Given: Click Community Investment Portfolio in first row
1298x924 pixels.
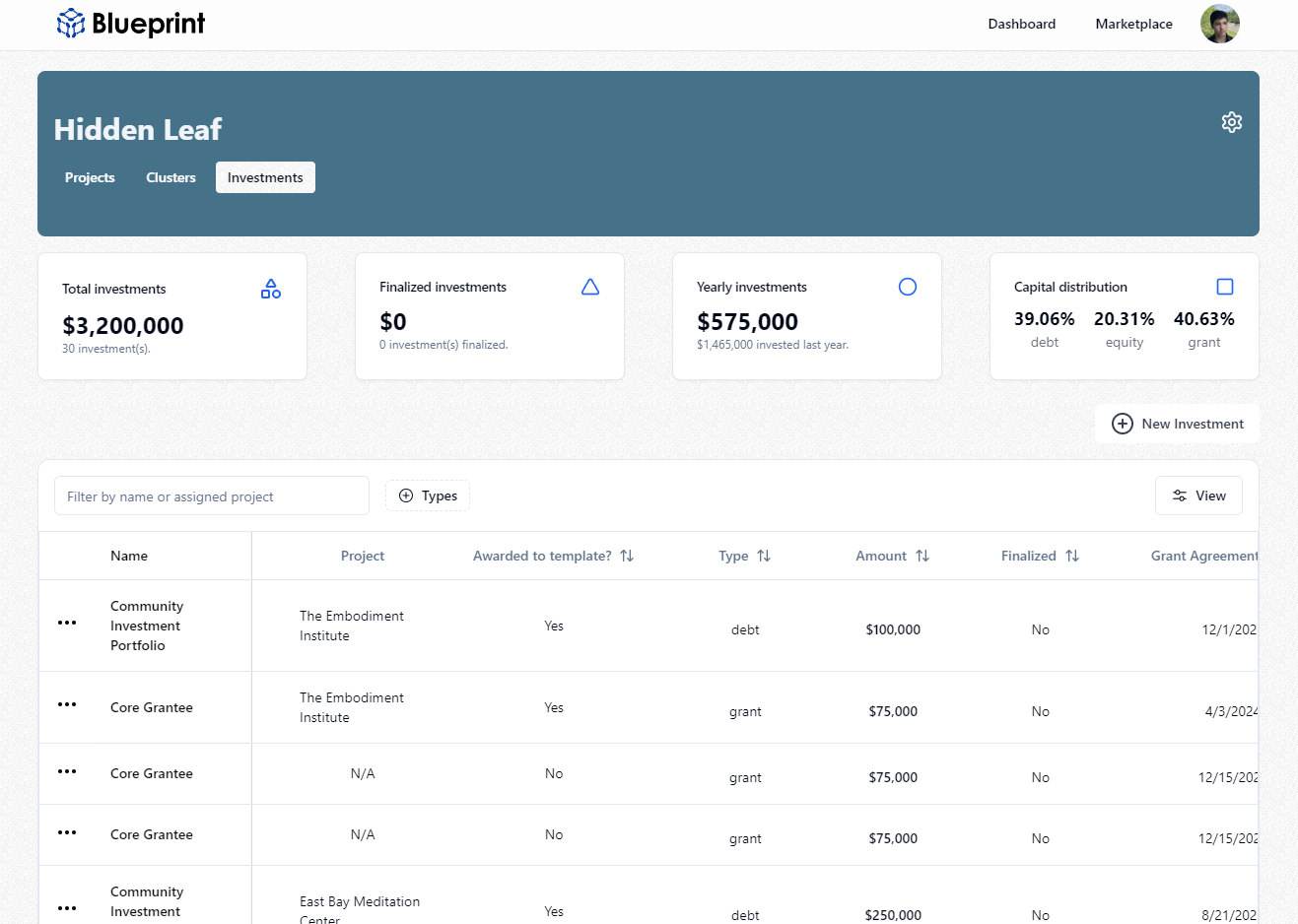Looking at the screenshot, I should point(147,626).
